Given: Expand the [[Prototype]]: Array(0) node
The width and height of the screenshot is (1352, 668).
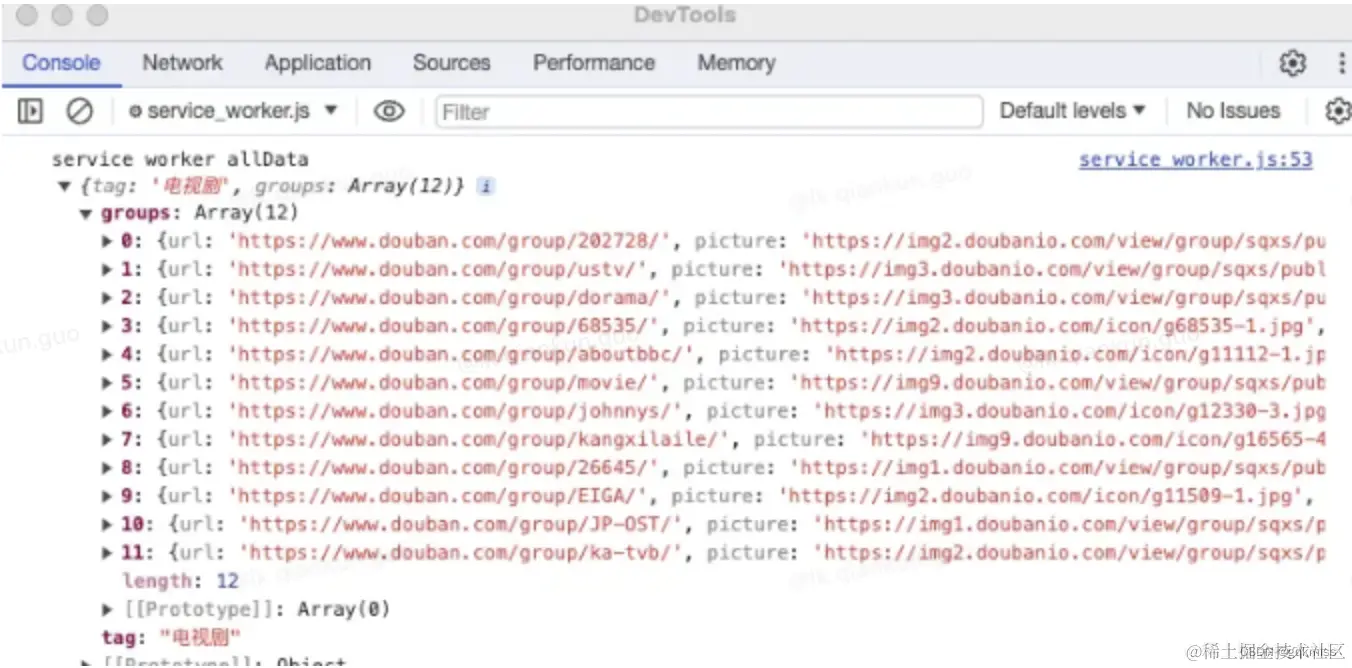Looking at the screenshot, I should click(107, 609).
